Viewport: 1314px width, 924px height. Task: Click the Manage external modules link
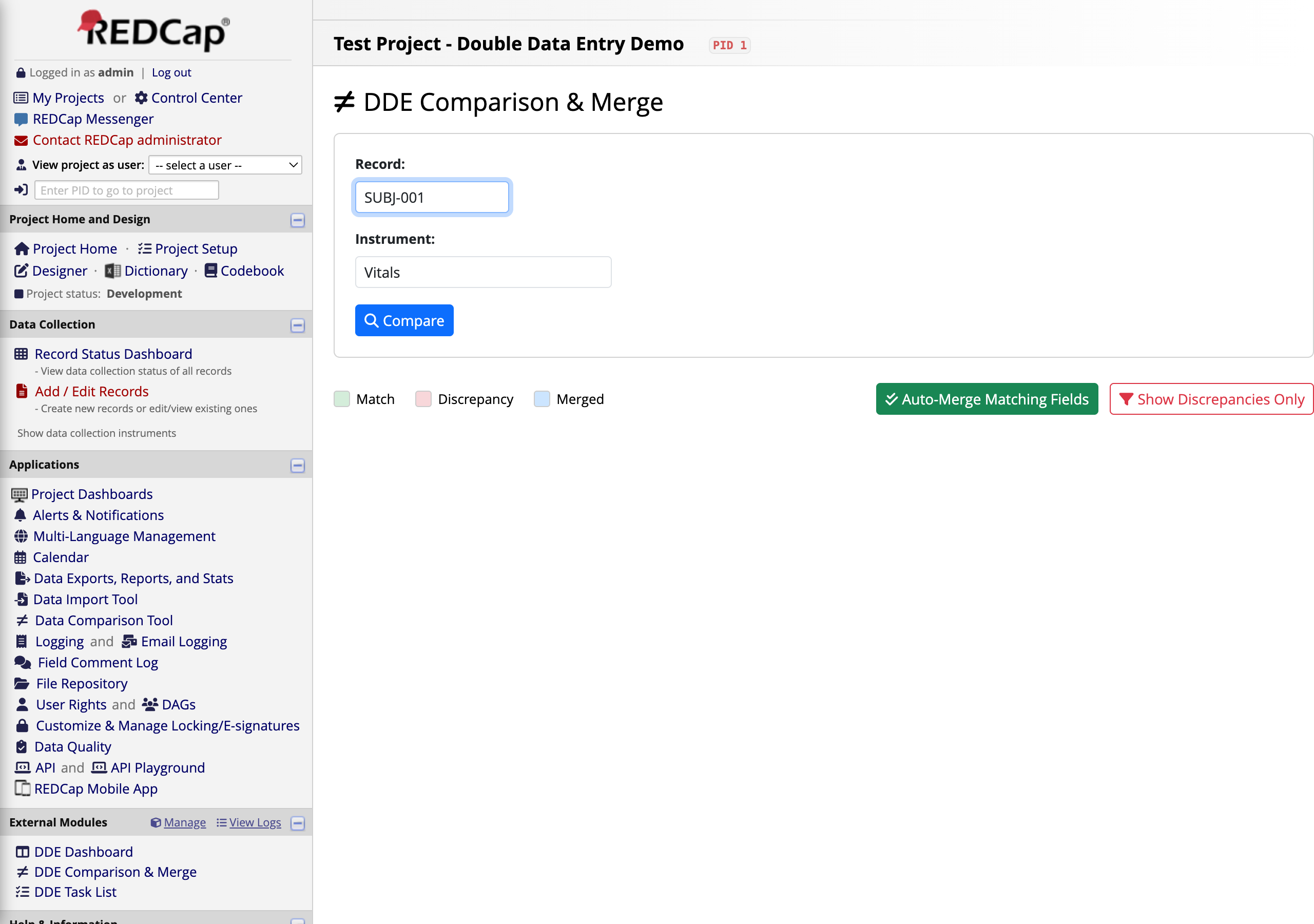pos(184,823)
